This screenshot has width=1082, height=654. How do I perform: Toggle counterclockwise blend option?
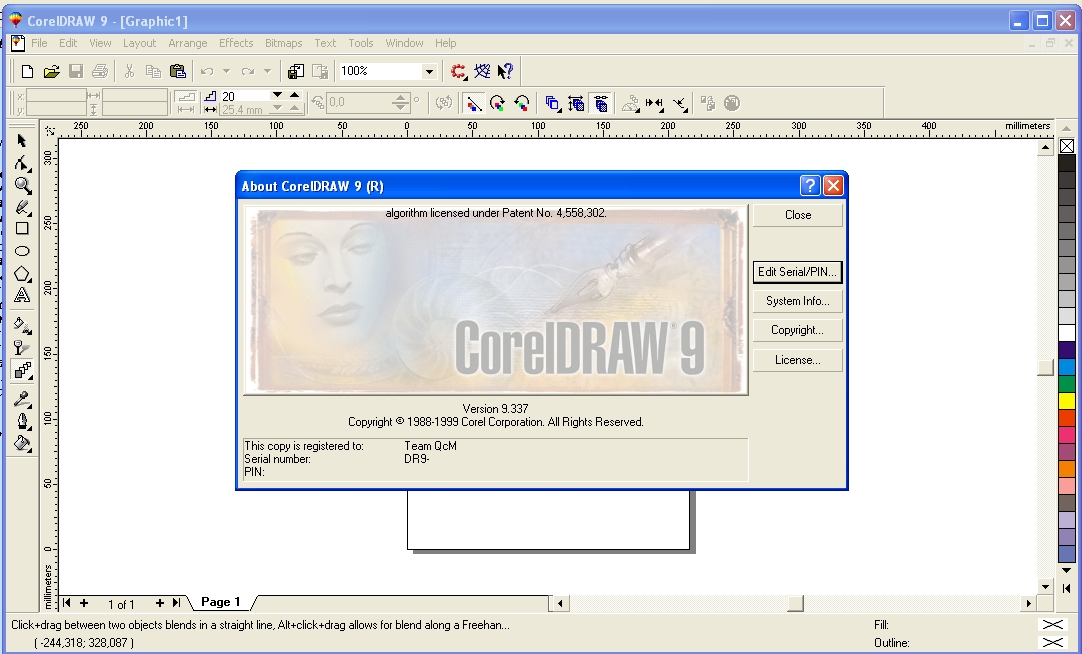pyautogui.click(x=521, y=103)
